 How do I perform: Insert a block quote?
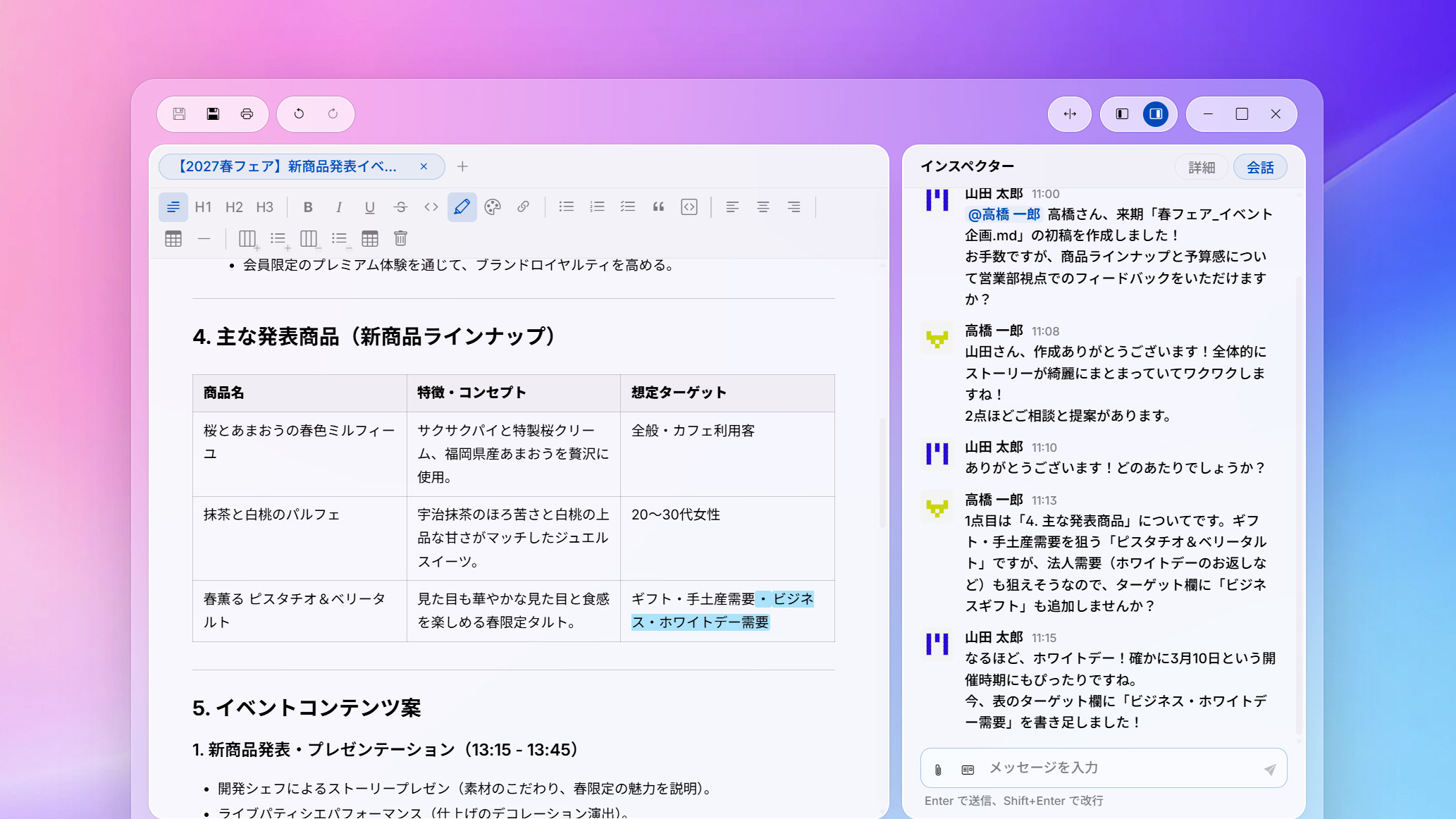[x=658, y=207]
